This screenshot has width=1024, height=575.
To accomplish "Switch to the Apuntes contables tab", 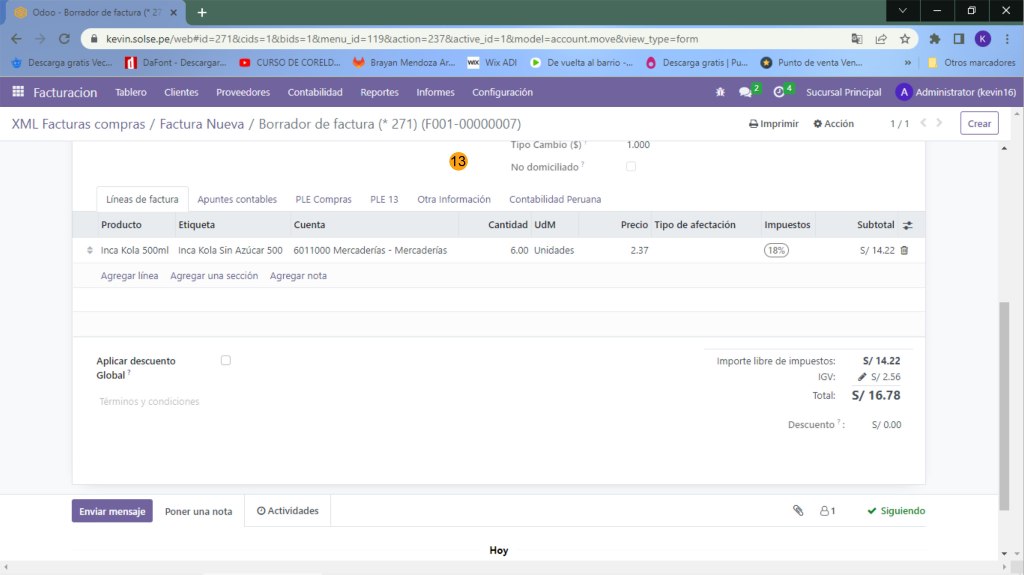I will [x=237, y=199].
